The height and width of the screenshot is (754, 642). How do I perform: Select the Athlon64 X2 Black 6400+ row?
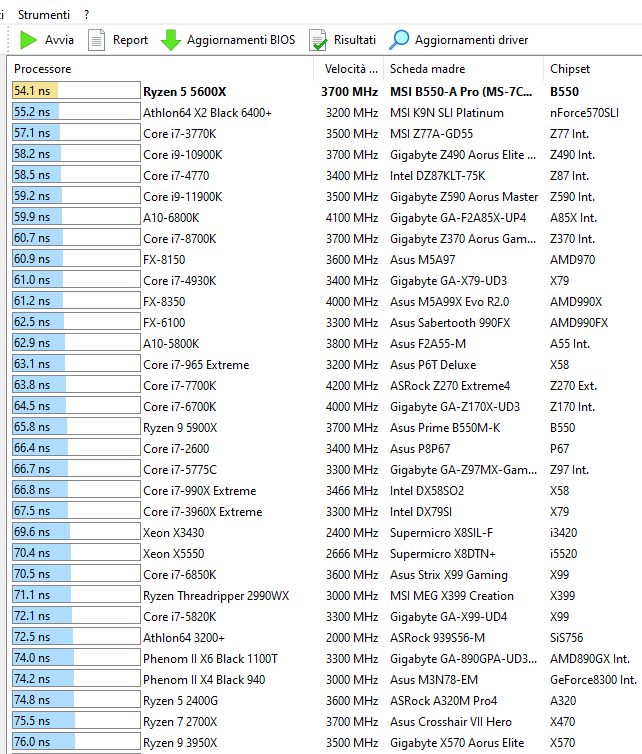(x=326, y=113)
